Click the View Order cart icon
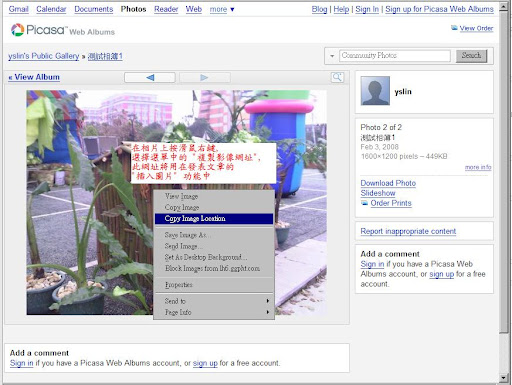 pos(454,28)
